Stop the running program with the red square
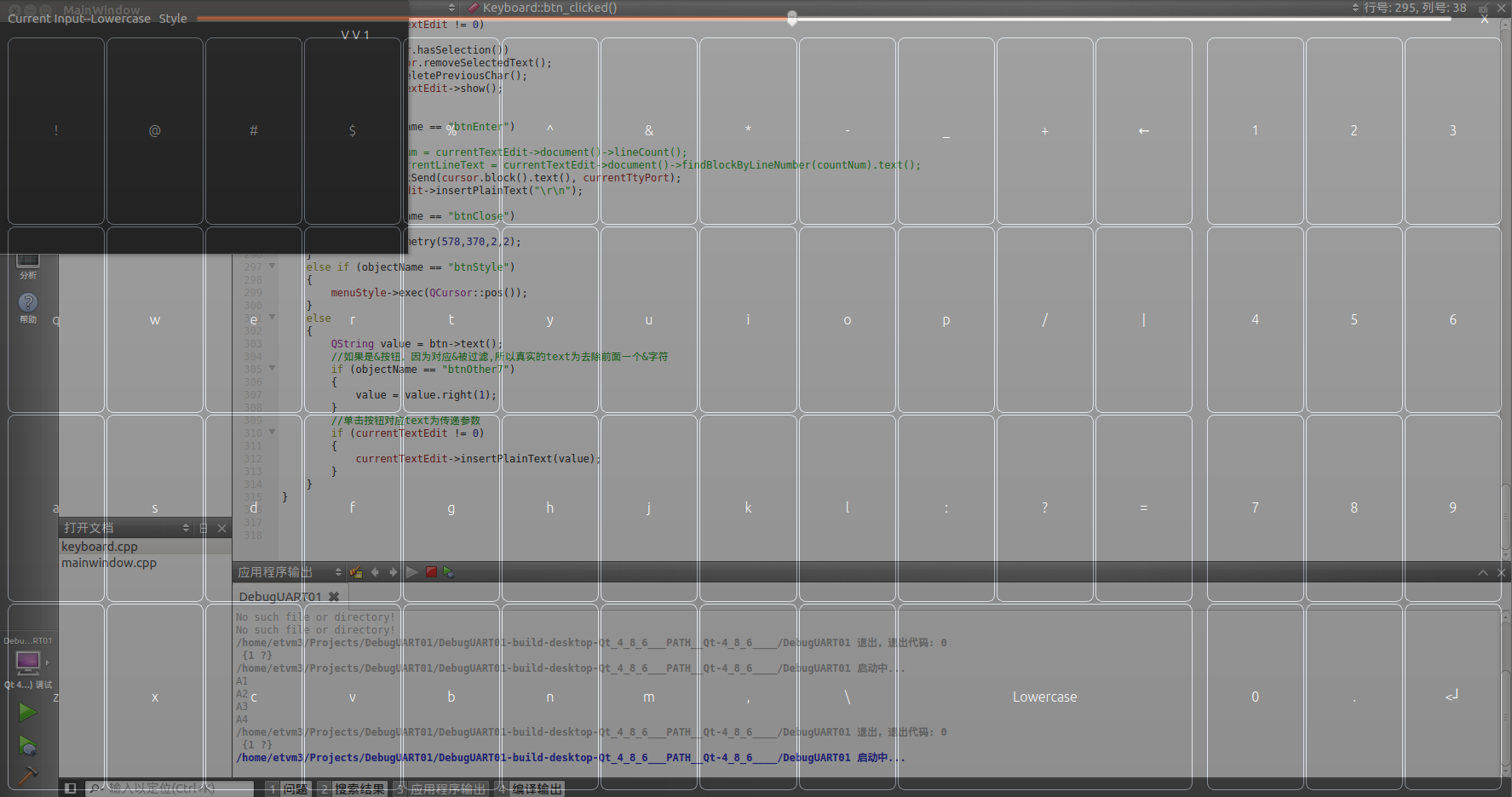This screenshot has height=797, width=1512. pyautogui.click(x=431, y=572)
